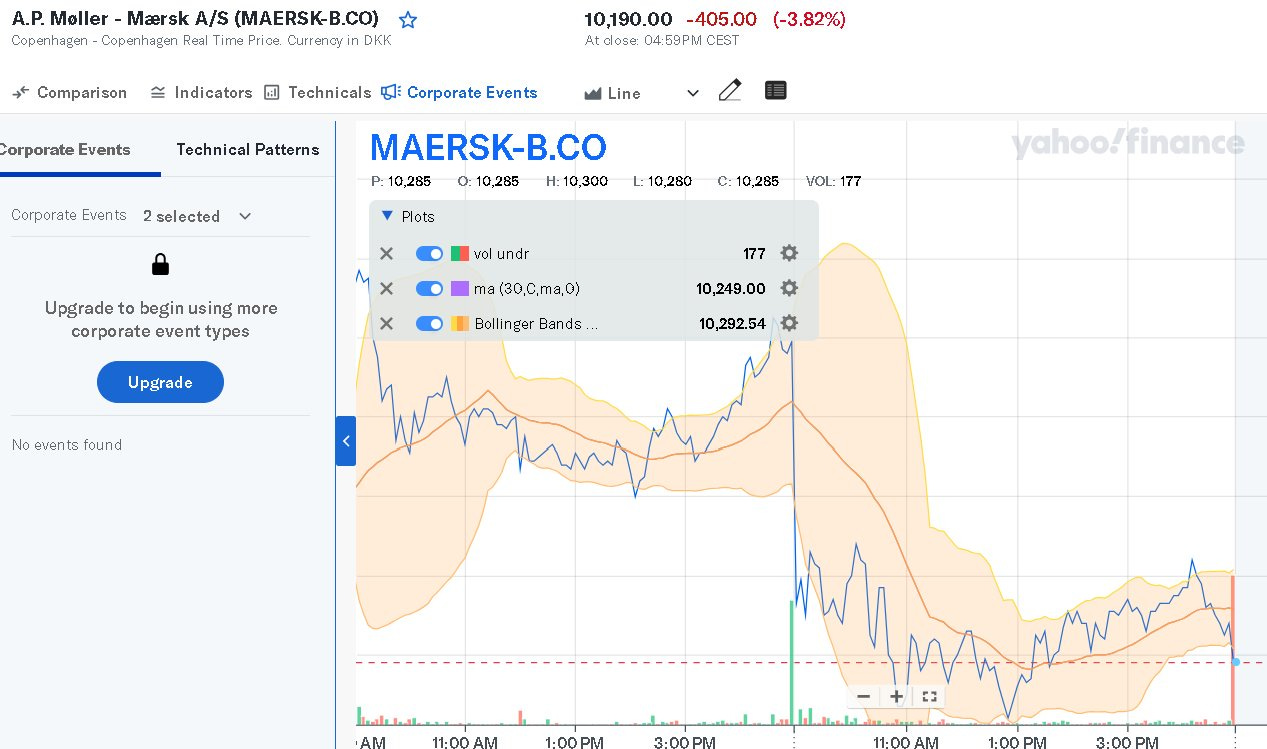1267x749 pixels.
Task: Zoom out with the minus icon
Action: coord(864,697)
